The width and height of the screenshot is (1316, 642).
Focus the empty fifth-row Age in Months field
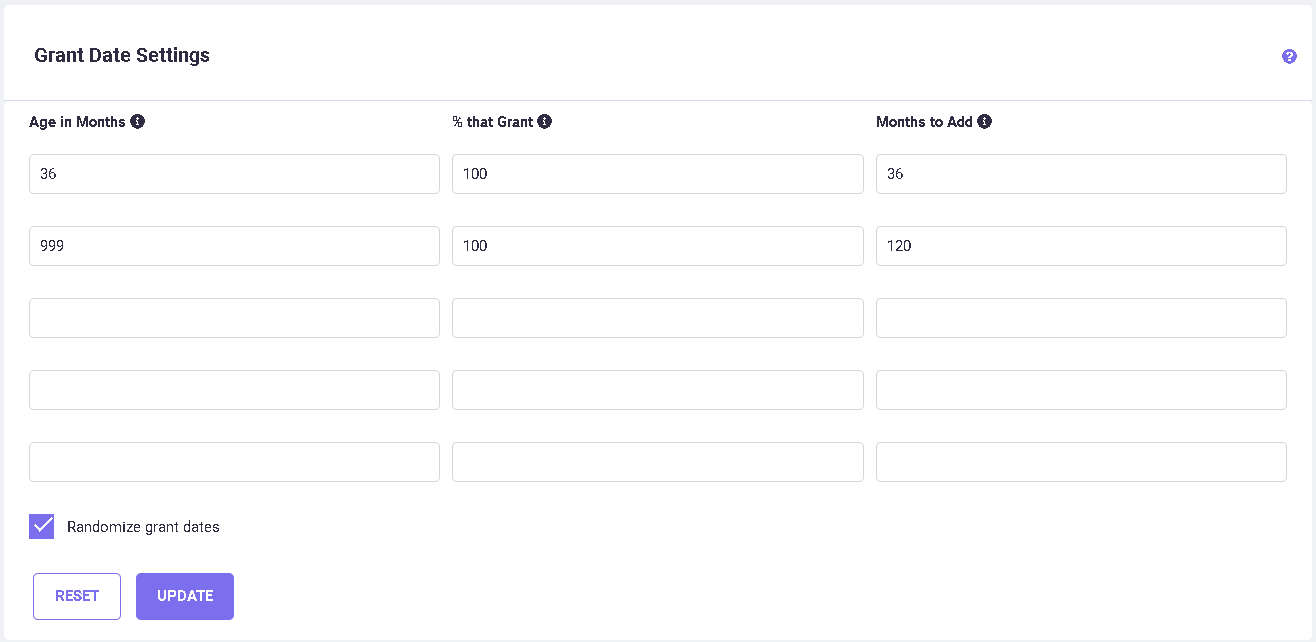point(234,462)
